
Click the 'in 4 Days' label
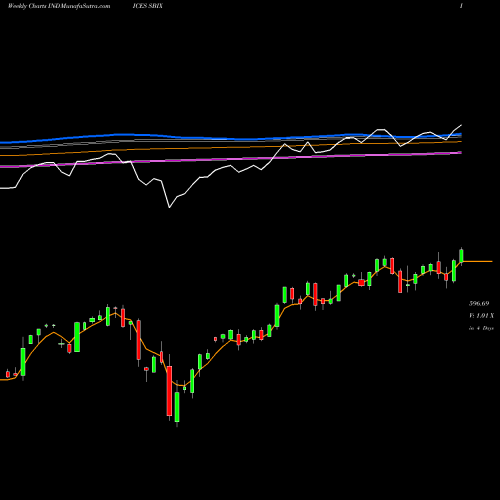(481, 328)
